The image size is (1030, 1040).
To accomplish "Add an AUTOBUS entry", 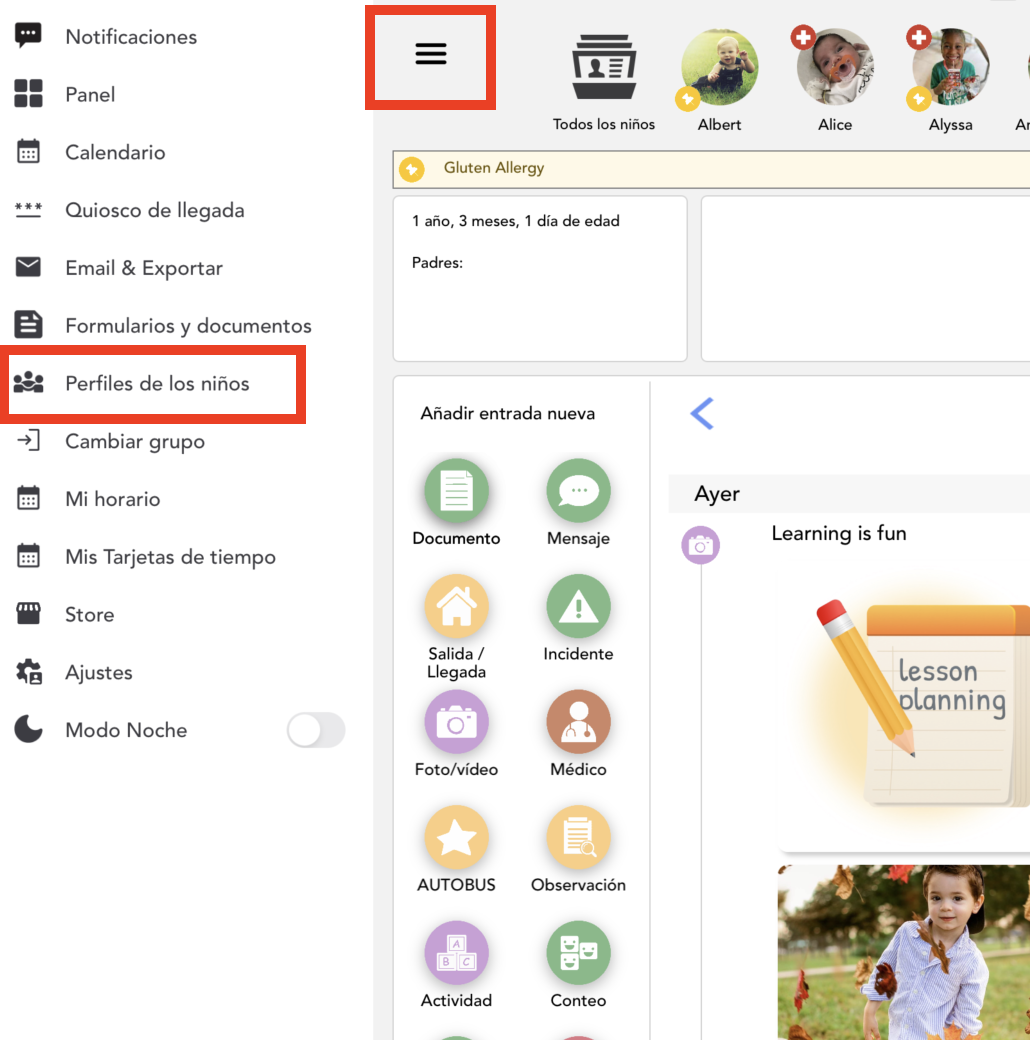I will click(456, 838).
